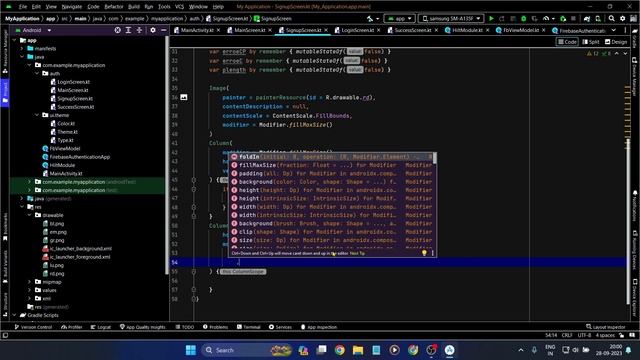Open the File menu

click(x=23, y=7)
